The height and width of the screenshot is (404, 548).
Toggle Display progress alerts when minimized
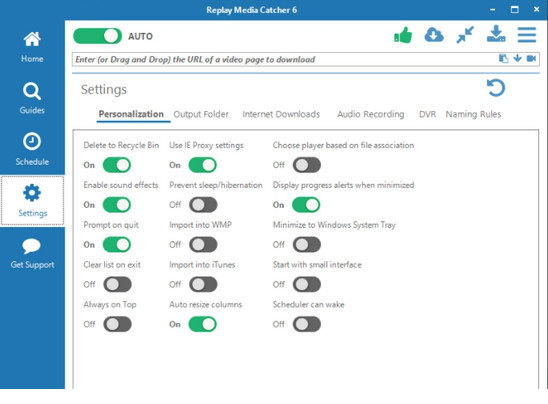click(306, 205)
